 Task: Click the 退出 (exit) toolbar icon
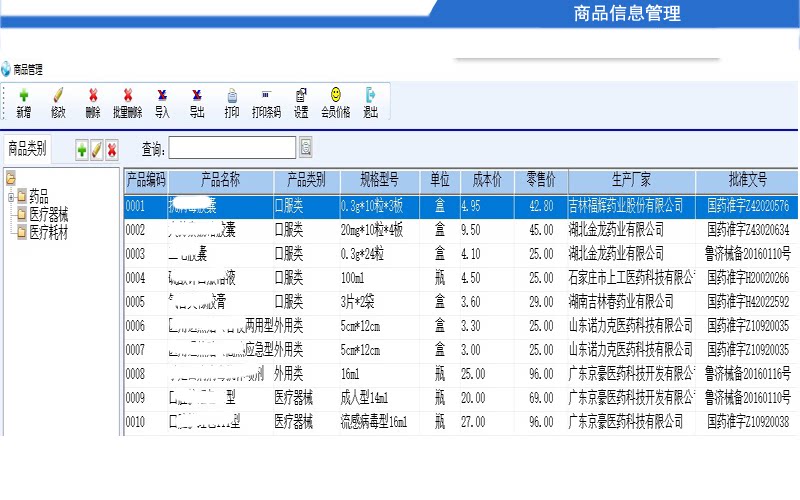click(x=370, y=95)
